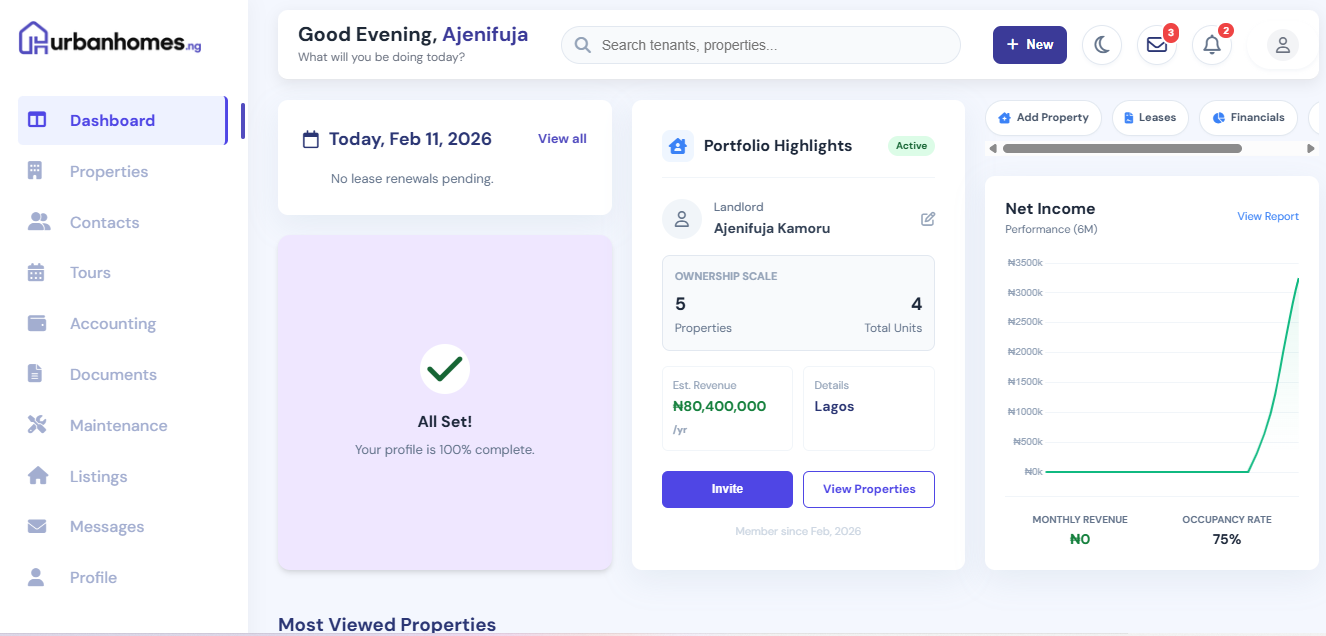Select the Tours calendar icon in the sidebar
Screen dimensions: 1326x636
[x=38, y=272]
